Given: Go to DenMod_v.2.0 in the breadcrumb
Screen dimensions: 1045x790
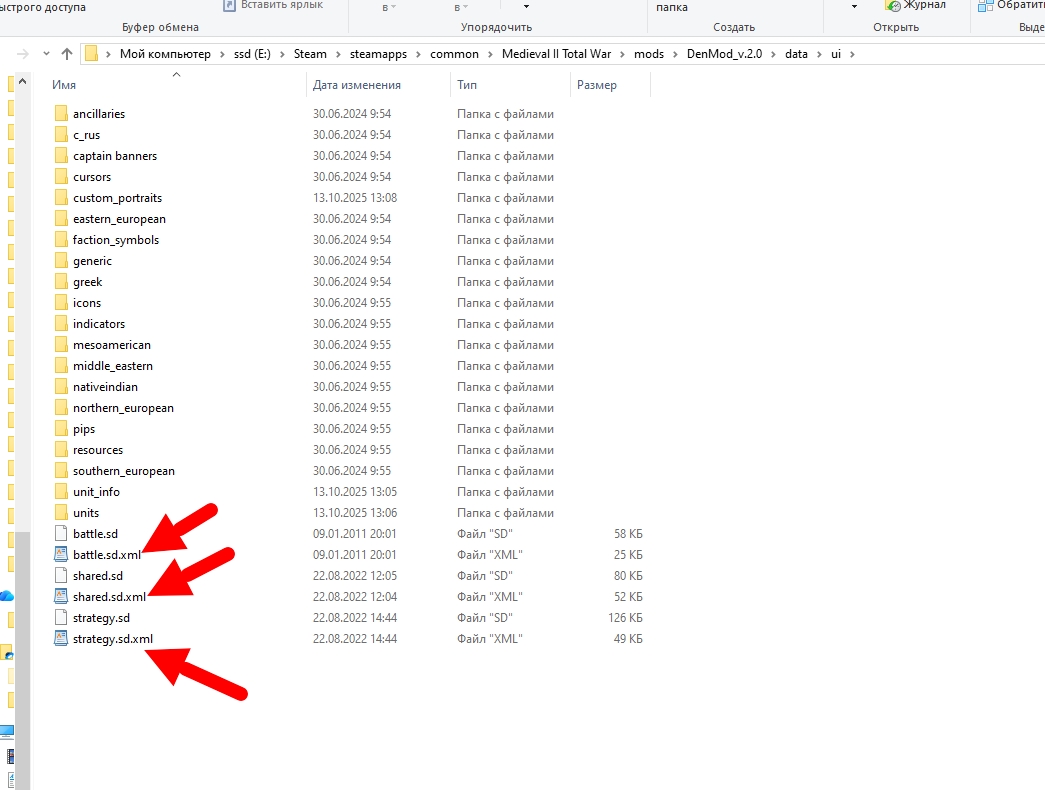Looking at the screenshot, I should pyautogui.click(x=724, y=54).
